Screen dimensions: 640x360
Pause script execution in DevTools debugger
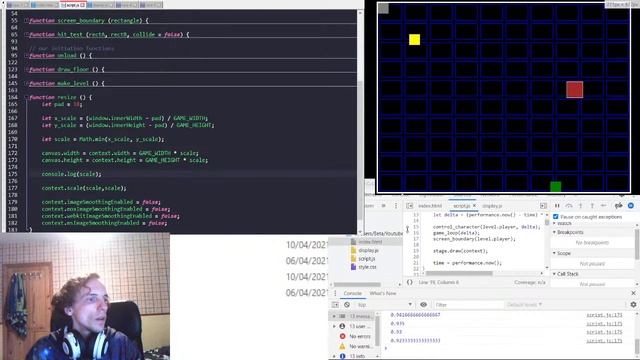click(557, 206)
